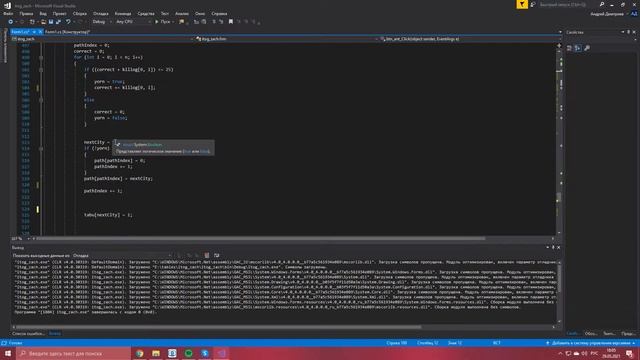The image size is (640, 360).
Task: Open the Chrome icon in the taskbar
Action: [140, 353]
